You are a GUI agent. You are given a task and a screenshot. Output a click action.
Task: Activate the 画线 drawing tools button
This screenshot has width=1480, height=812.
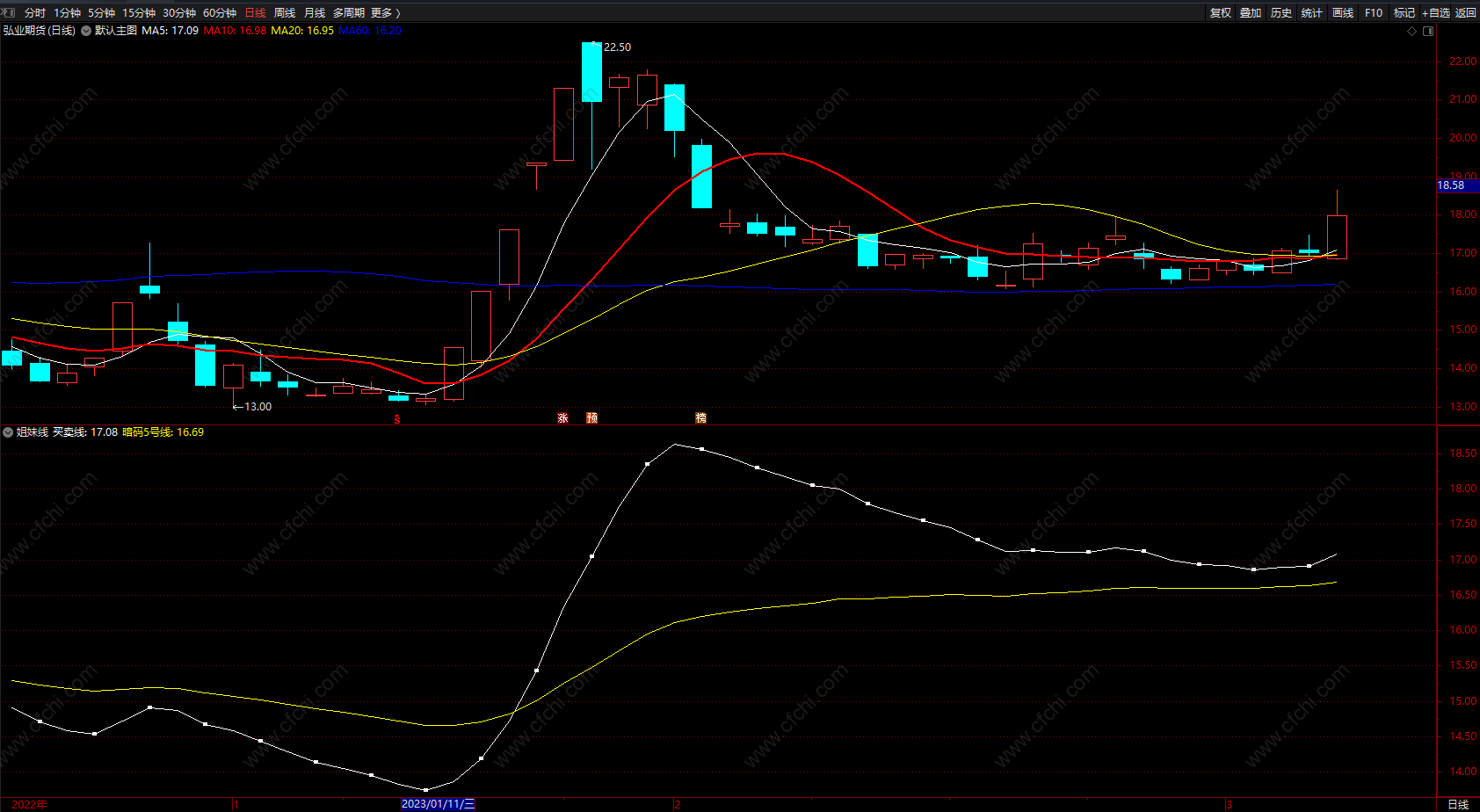pyautogui.click(x=1343, y=13)
